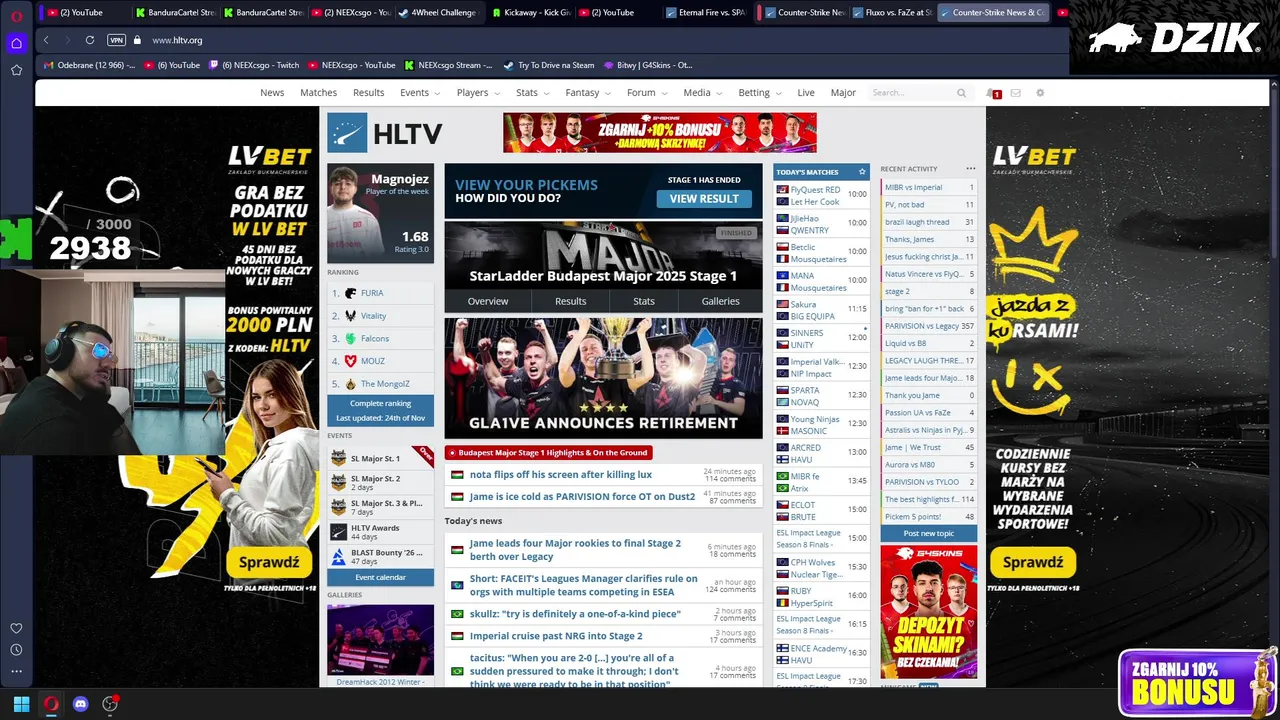1280x720 pixels.
Task: Click Sprawdź on the right LV BET ad
Action: [1033, 562]
